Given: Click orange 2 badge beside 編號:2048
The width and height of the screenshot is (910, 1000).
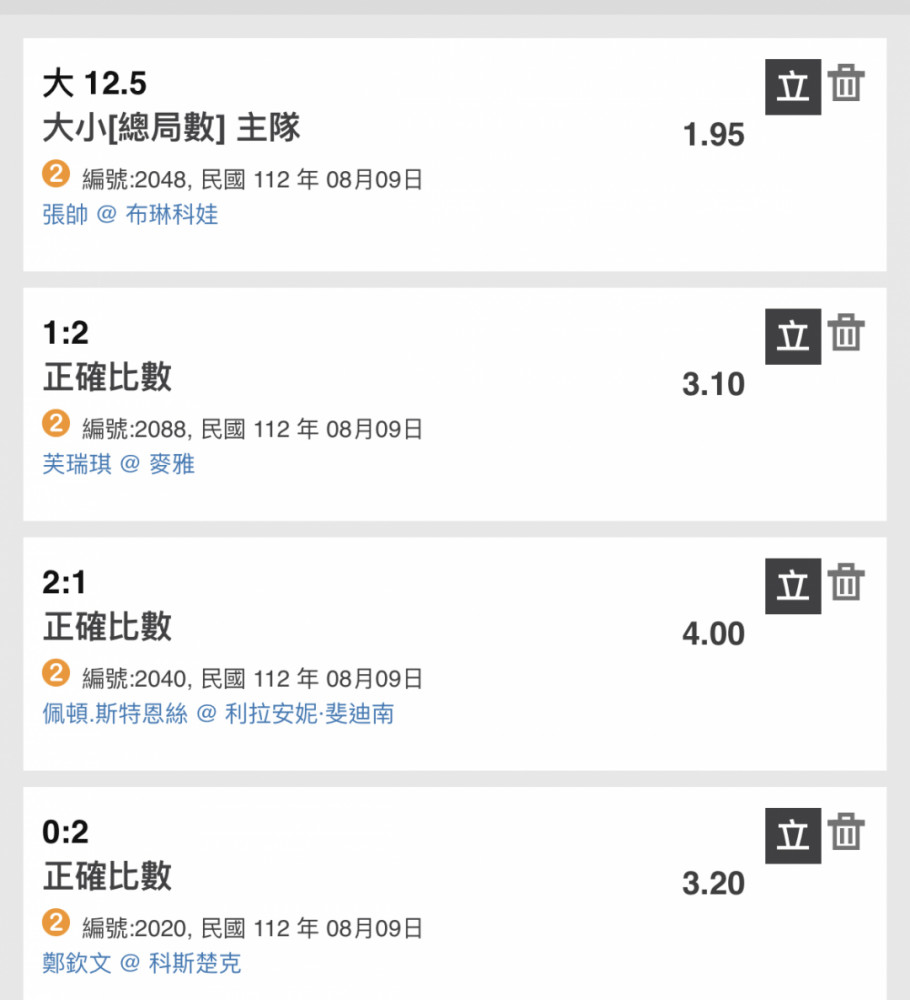Looking at the screenshot, I should 56,173.
